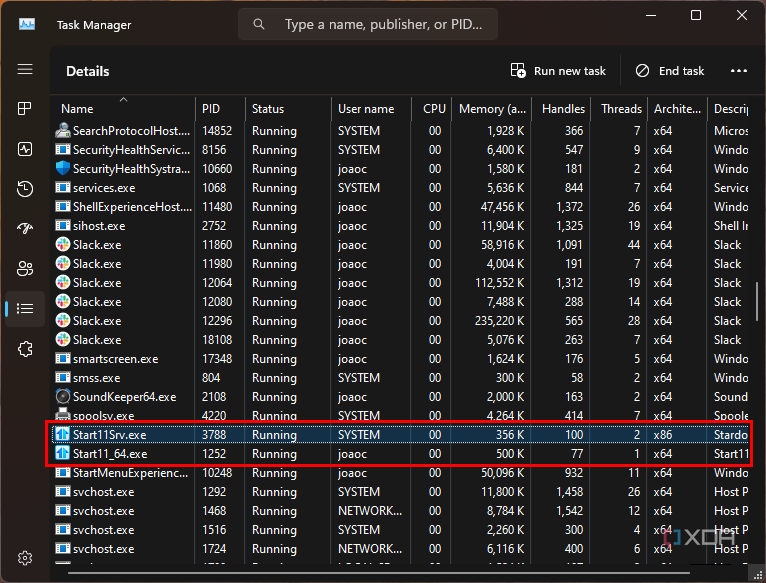Screen dimensions: 766x583
Task: Select the Details page icon
Action: [25, 309]
